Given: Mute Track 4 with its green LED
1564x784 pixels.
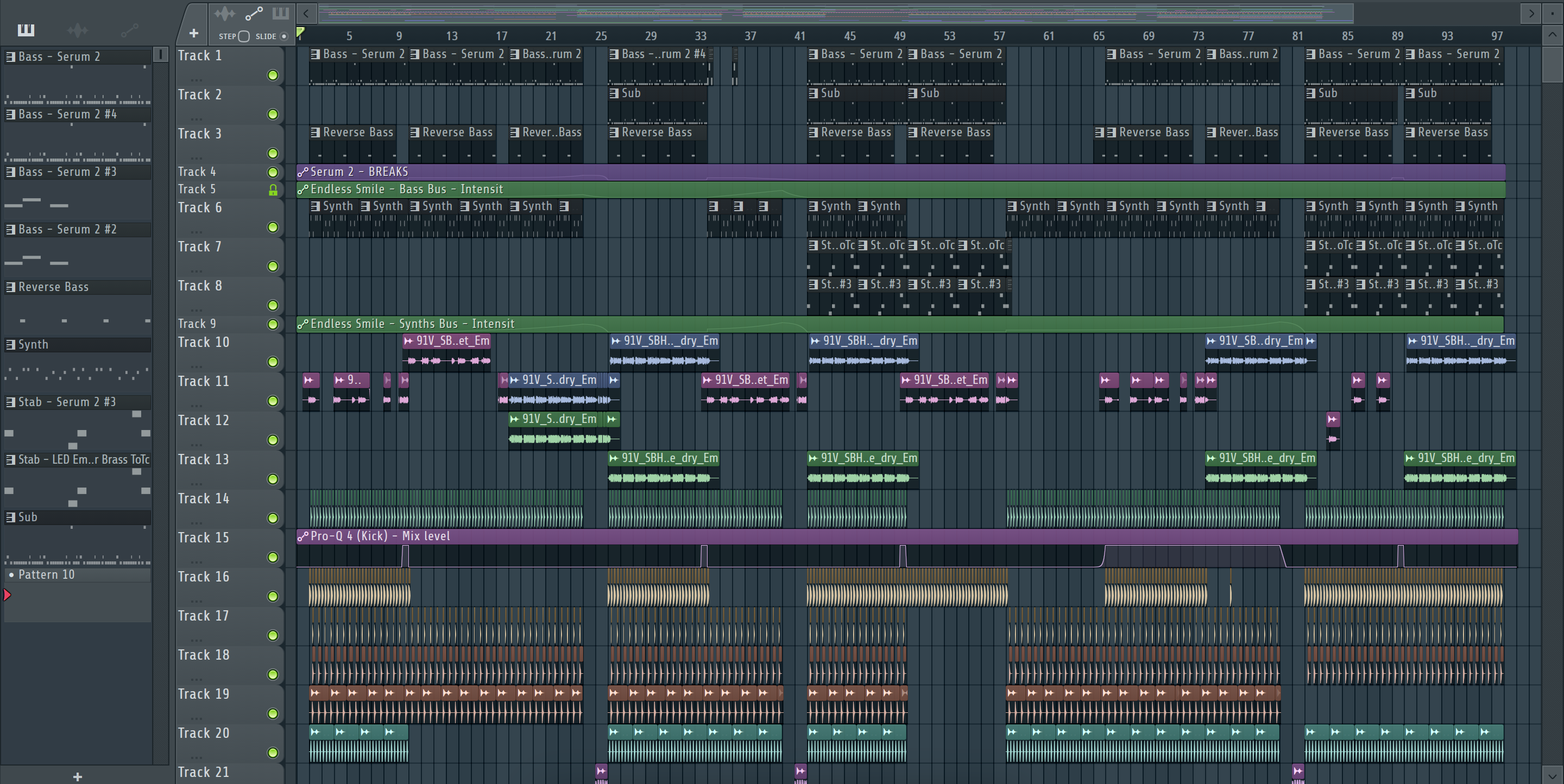Looking at the screenshot, I should 273,172.
